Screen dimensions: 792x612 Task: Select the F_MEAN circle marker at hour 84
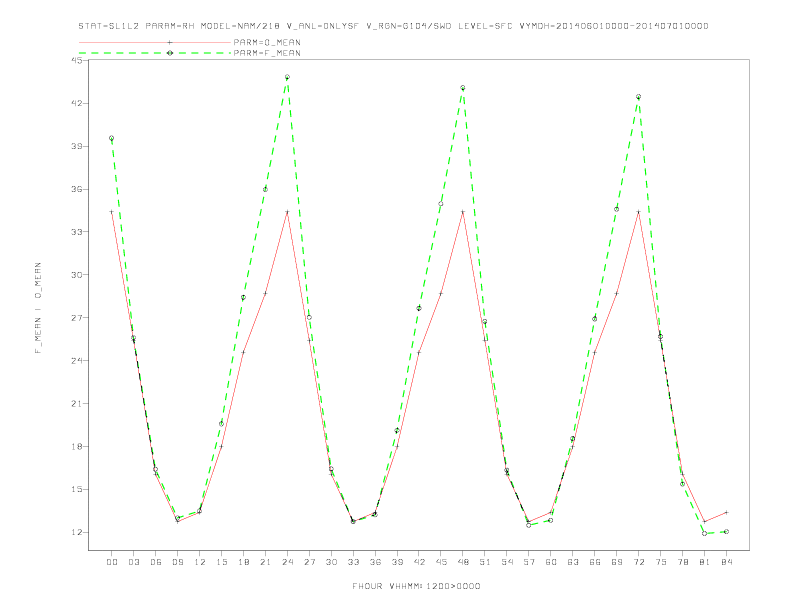point(726,531)
